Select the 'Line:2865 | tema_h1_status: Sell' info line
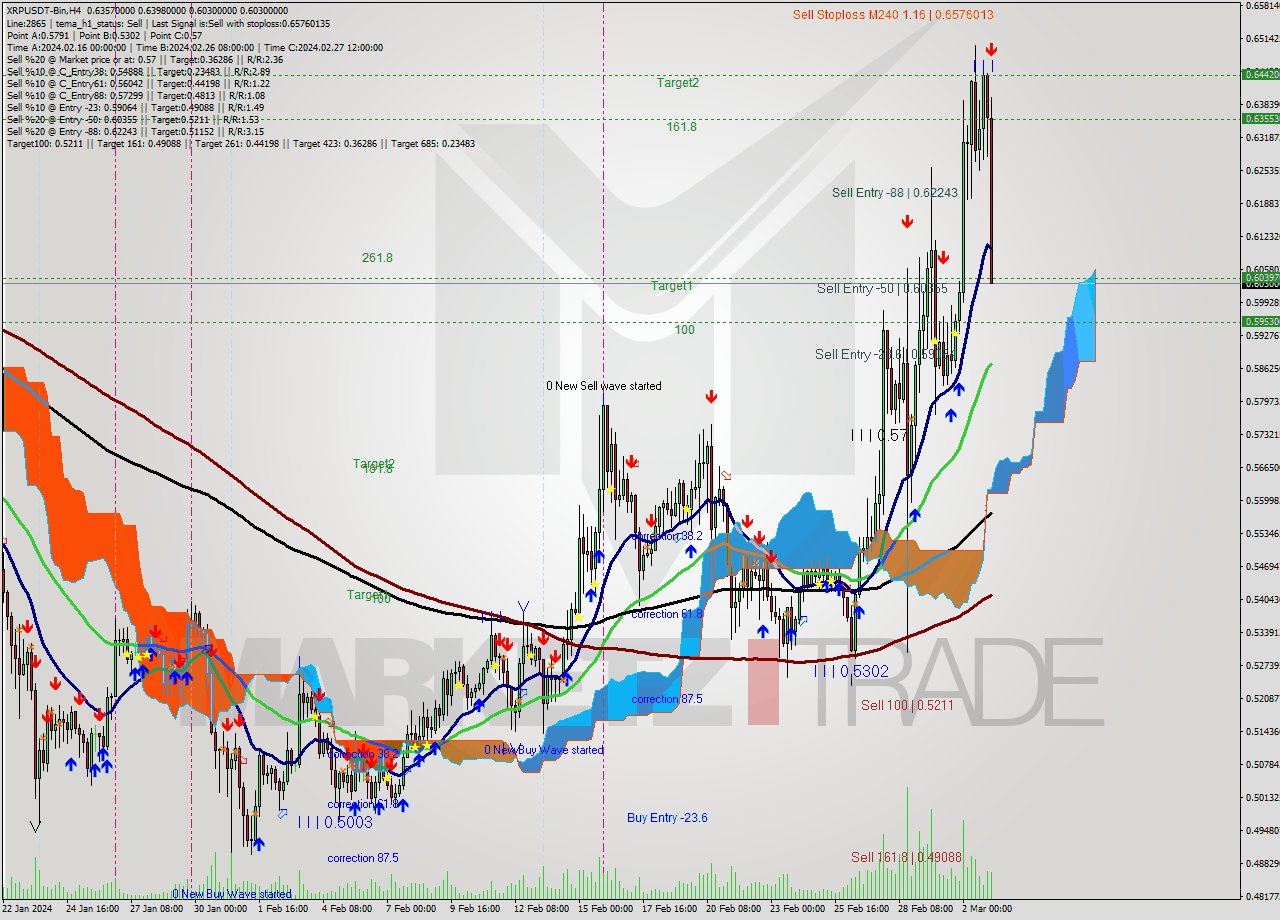The height and width of the screenshot is (920, 1280). tap(168, 23)
